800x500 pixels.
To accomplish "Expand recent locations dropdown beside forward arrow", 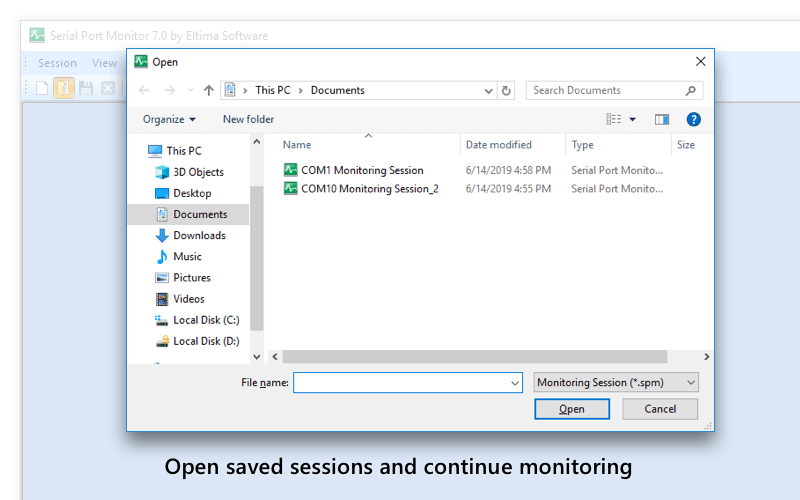I will 190,90.
